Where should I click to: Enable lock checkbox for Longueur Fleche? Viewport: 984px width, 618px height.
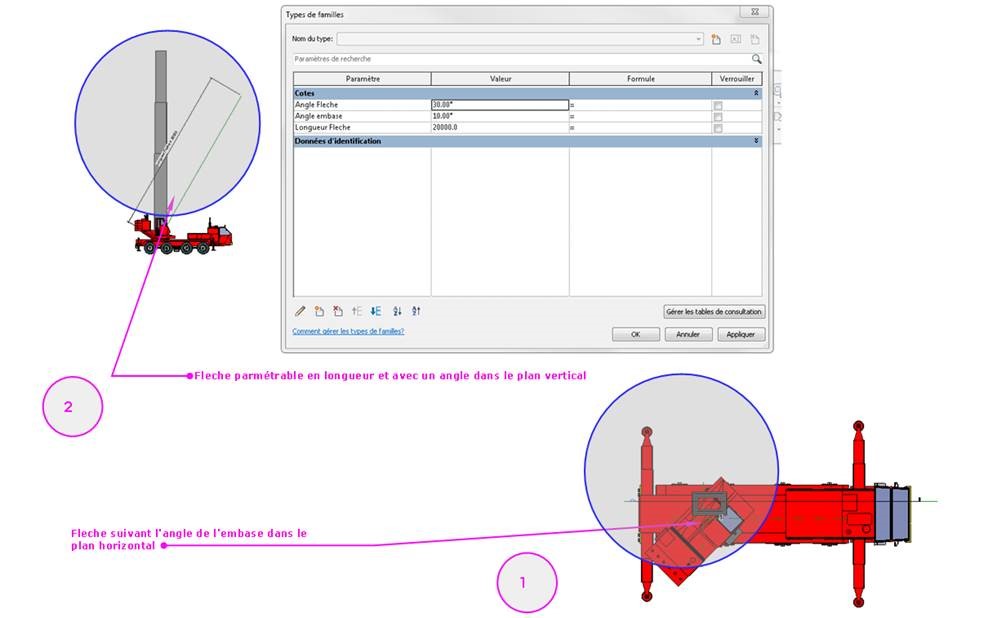point(717,128)
